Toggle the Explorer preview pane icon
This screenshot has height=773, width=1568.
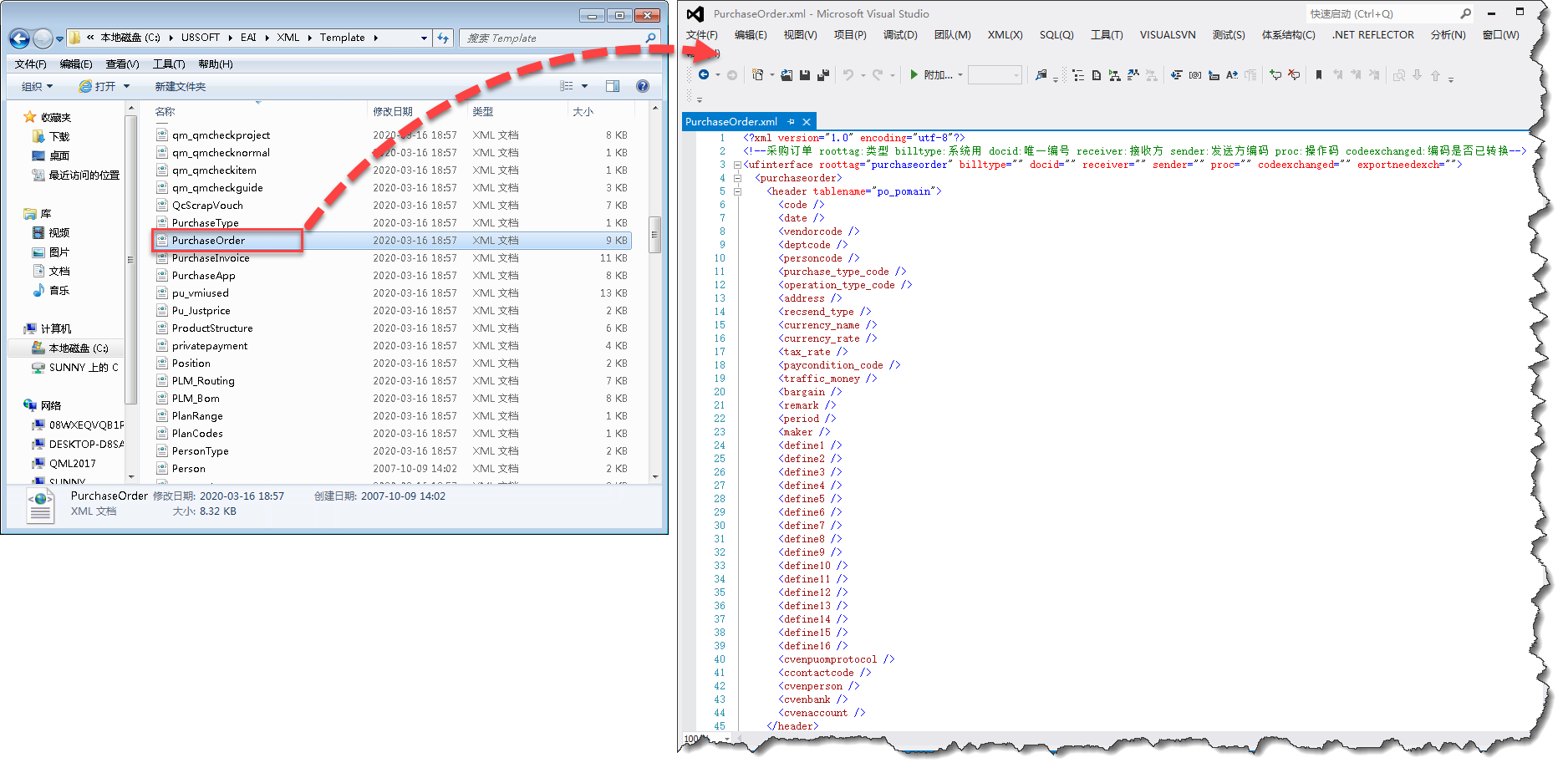point(613,86)
